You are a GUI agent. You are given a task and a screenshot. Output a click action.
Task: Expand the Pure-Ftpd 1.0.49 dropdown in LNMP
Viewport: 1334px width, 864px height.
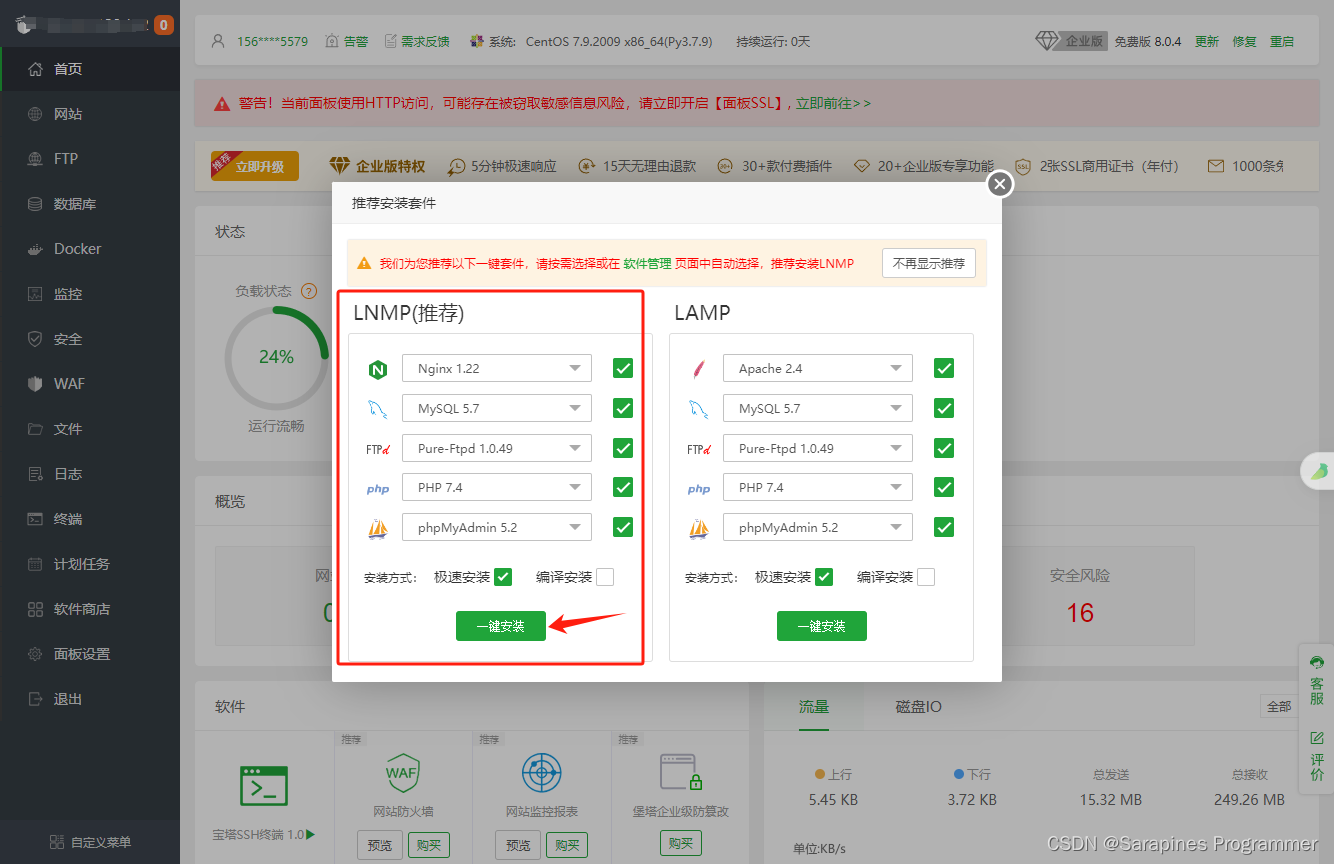click(x=497, y=448)
